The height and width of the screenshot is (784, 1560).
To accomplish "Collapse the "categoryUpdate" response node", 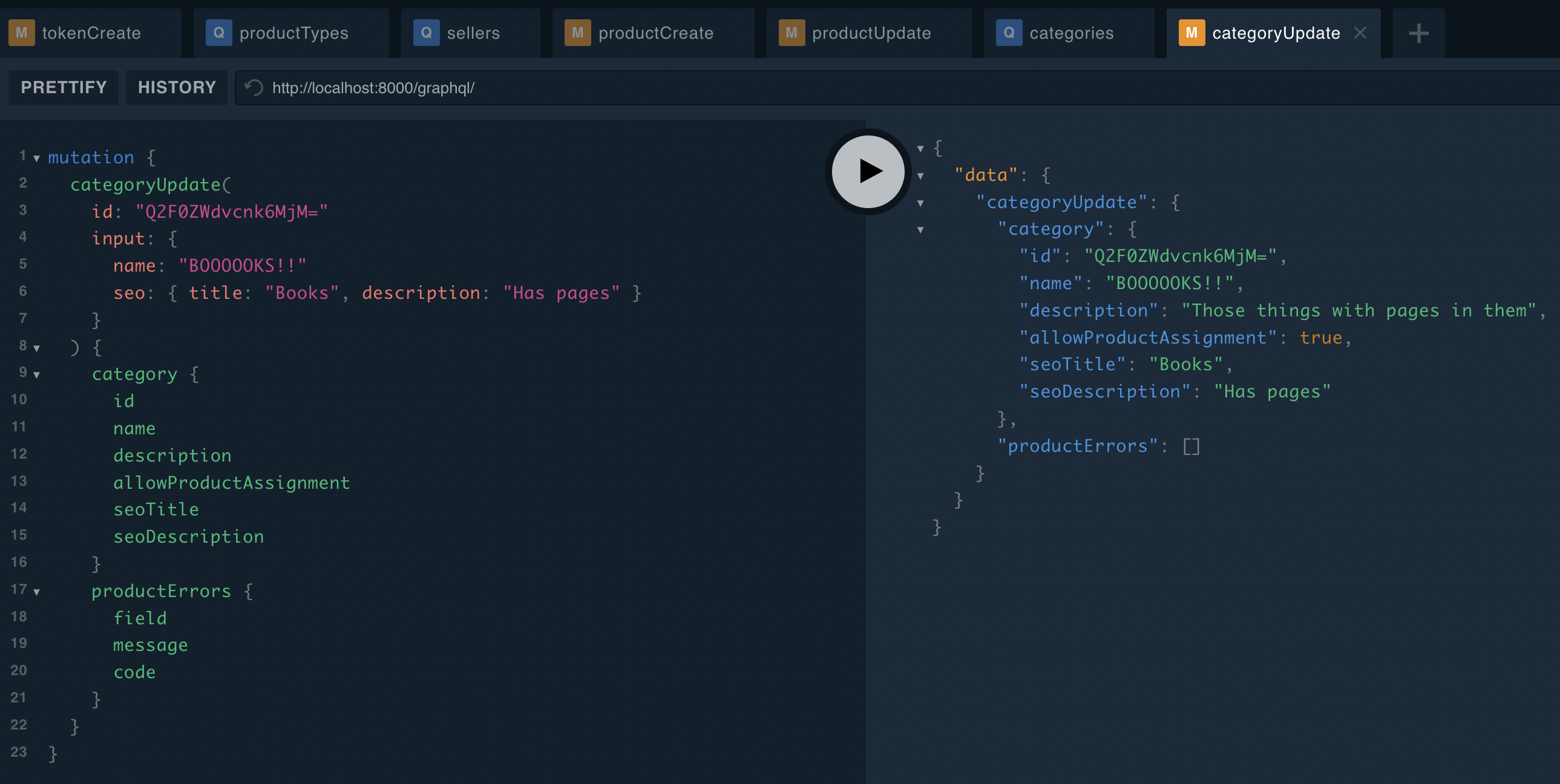I will 920,203.
